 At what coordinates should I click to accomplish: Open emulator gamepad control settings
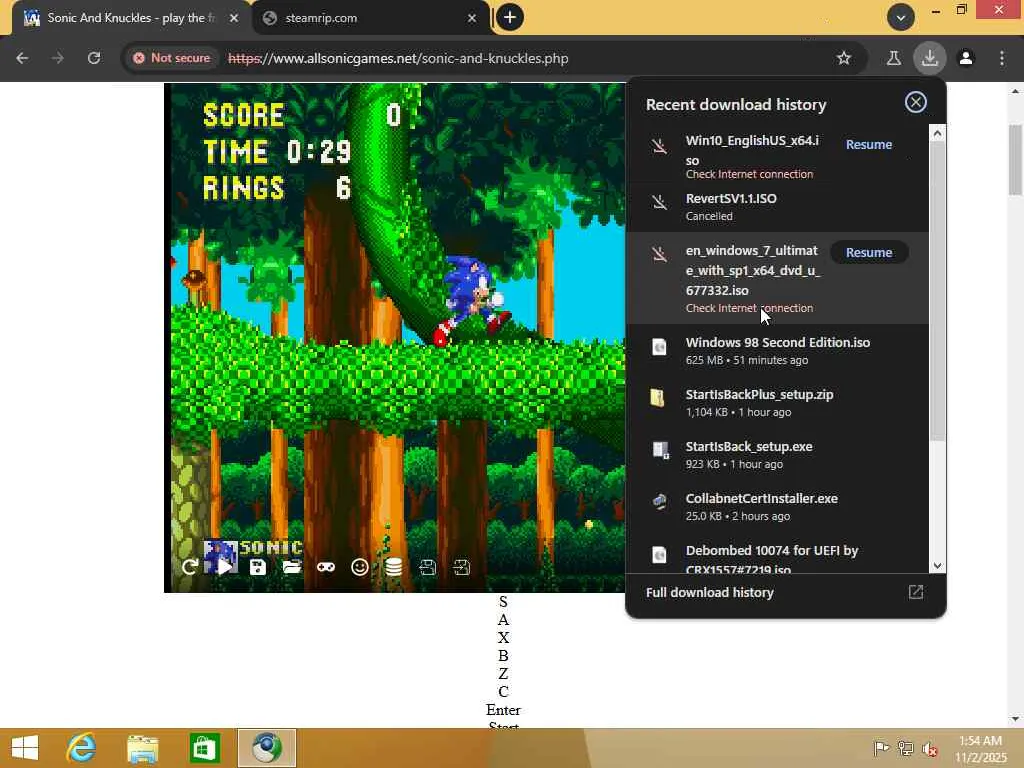tap(326, 567)
